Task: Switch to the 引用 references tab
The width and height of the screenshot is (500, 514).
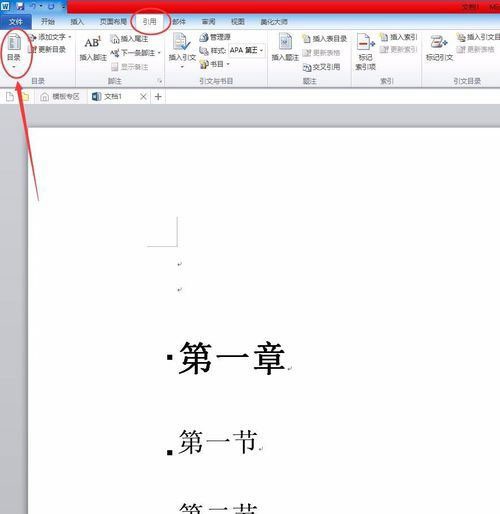Action: 149,22
